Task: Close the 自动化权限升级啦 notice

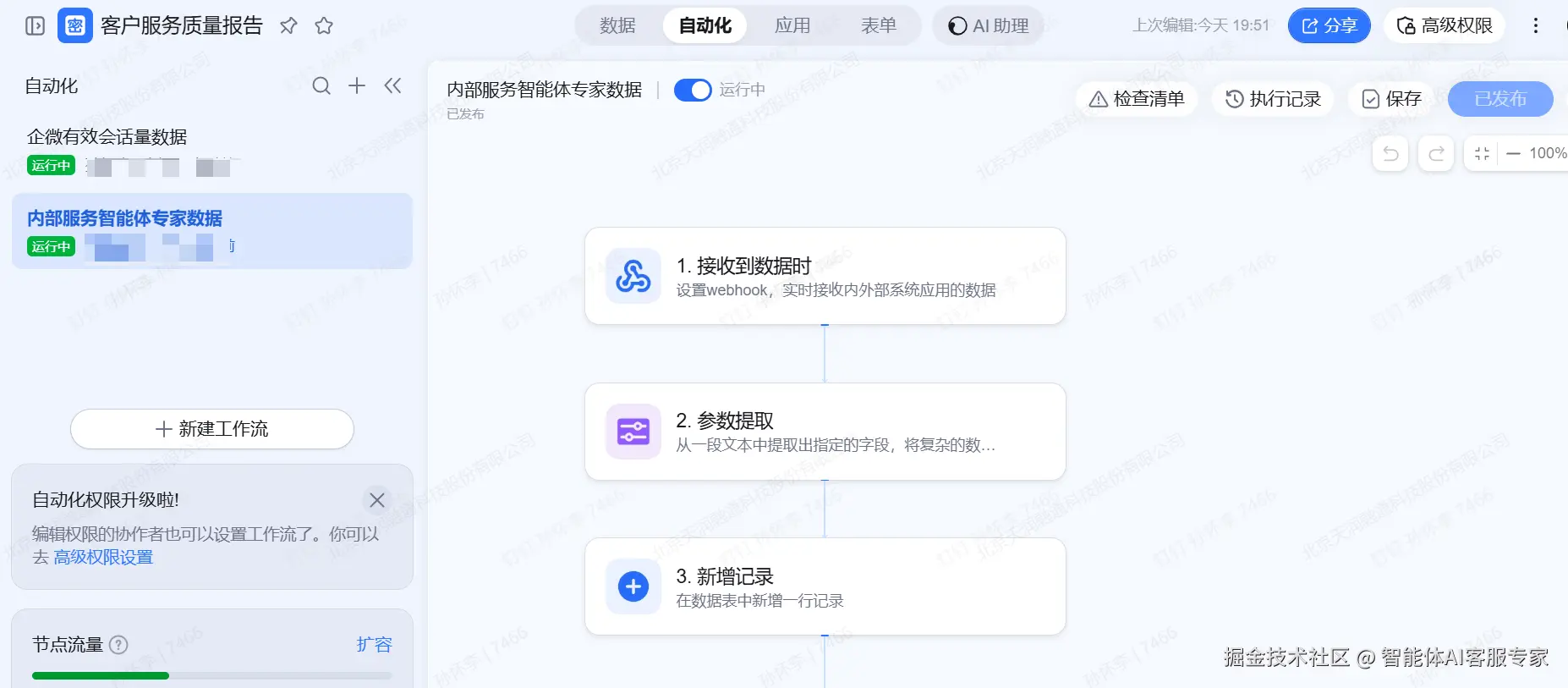Action: pos(377,500)
